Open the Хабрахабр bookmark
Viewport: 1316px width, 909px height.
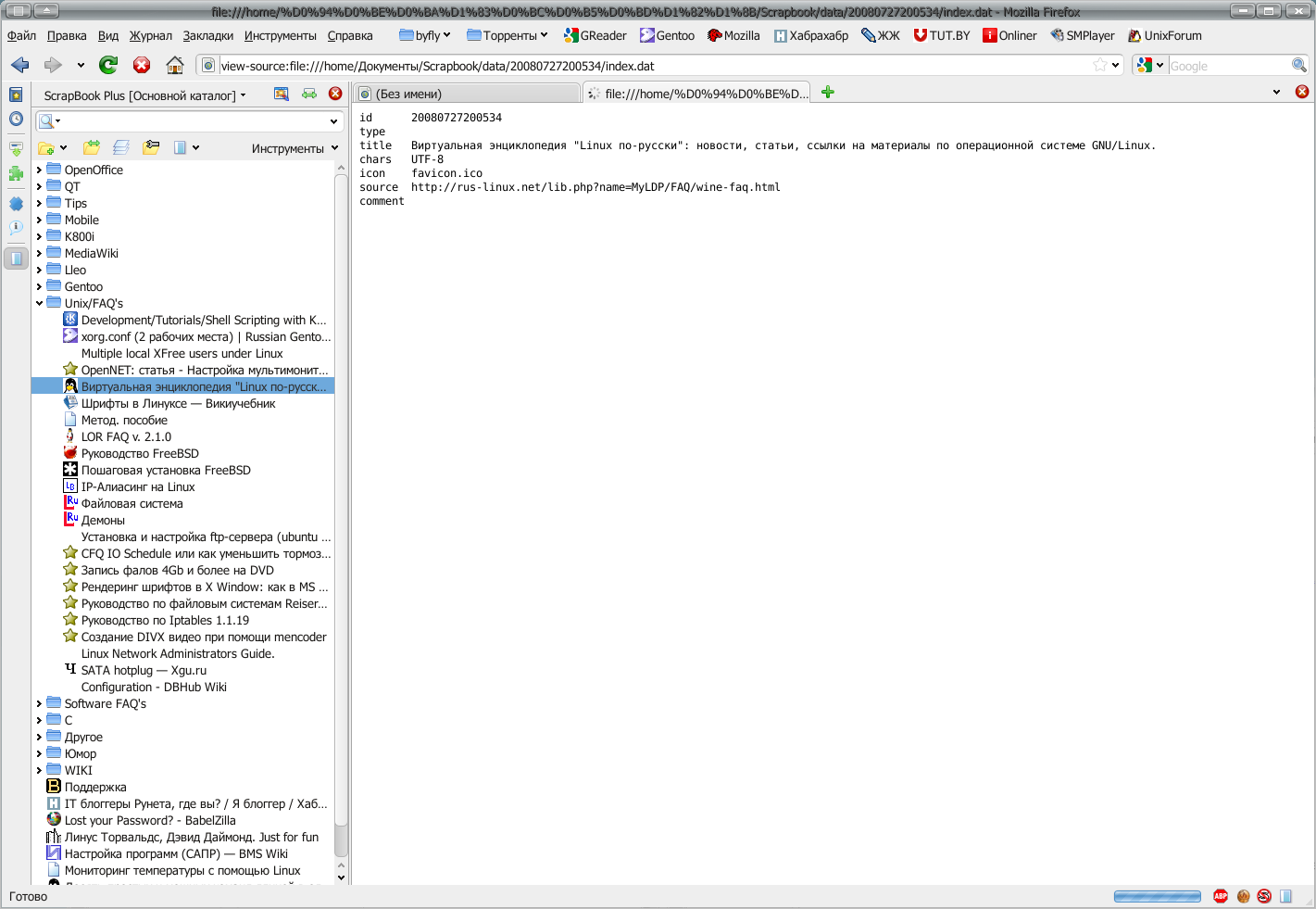click(x=811, y=35)
